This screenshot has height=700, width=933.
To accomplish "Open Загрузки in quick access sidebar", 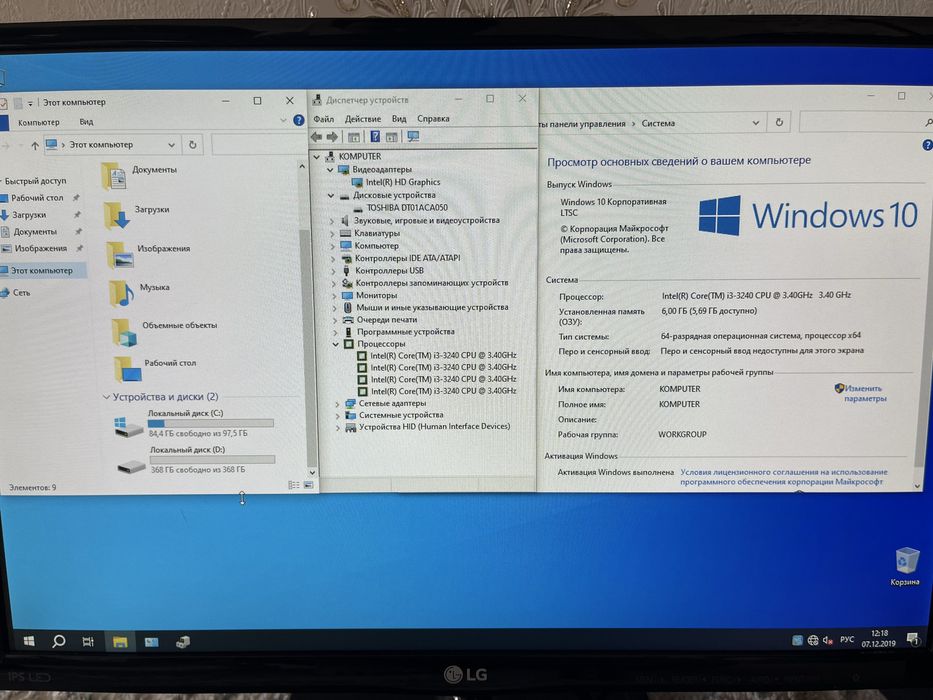I will 29,214.
